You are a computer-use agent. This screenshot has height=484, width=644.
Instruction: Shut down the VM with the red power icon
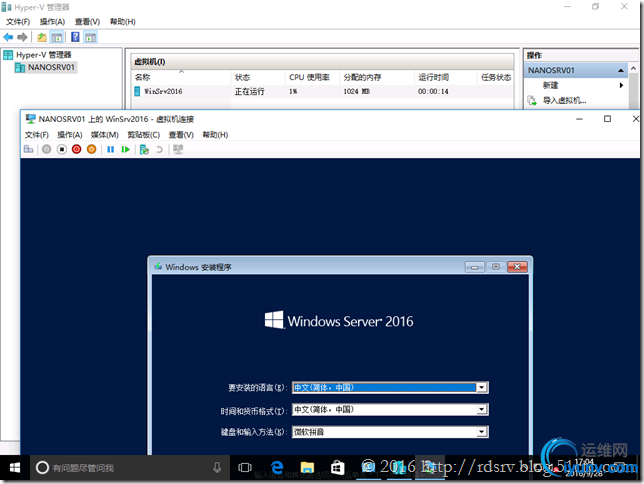tap(76, 149)
